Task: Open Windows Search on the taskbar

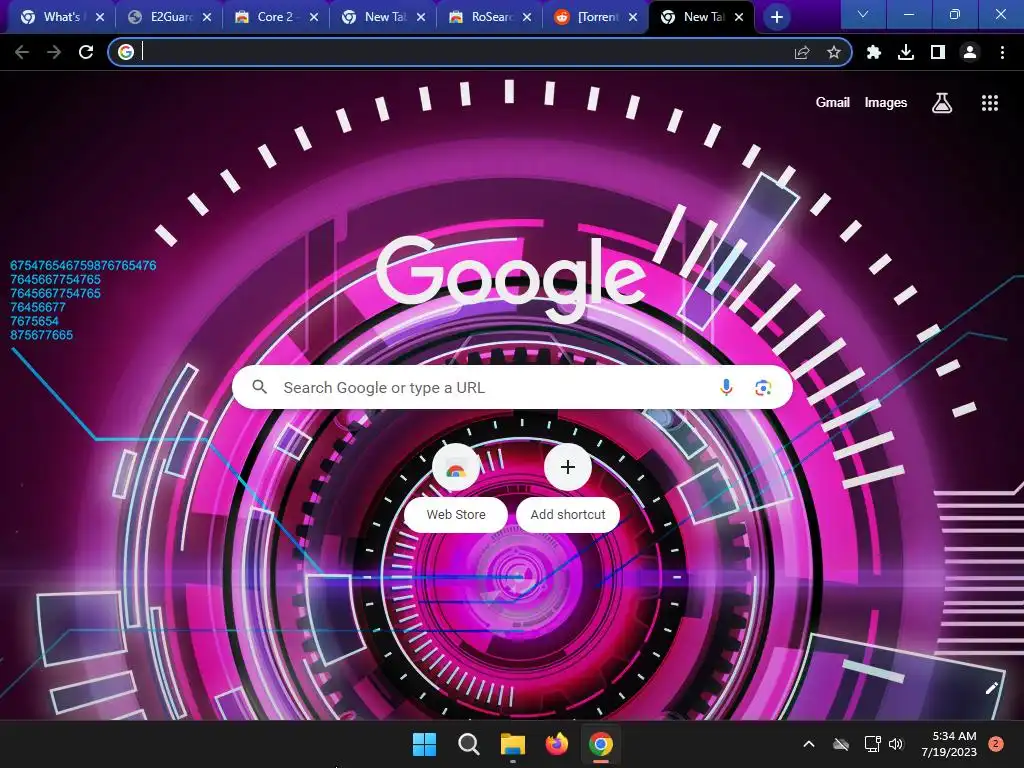Action: tap(468, 744)
